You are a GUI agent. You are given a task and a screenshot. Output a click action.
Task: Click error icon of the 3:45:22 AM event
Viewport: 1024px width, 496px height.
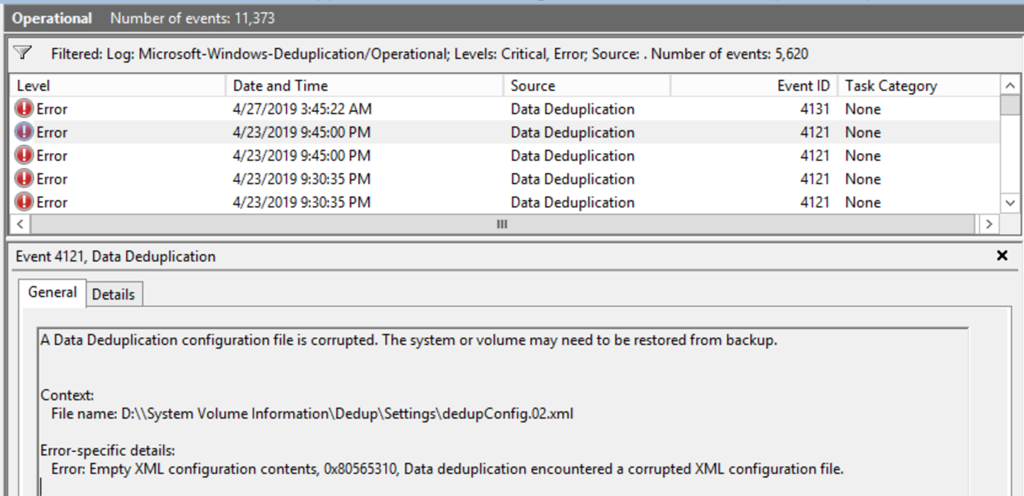pyautogui.click(x=25, y=109)
